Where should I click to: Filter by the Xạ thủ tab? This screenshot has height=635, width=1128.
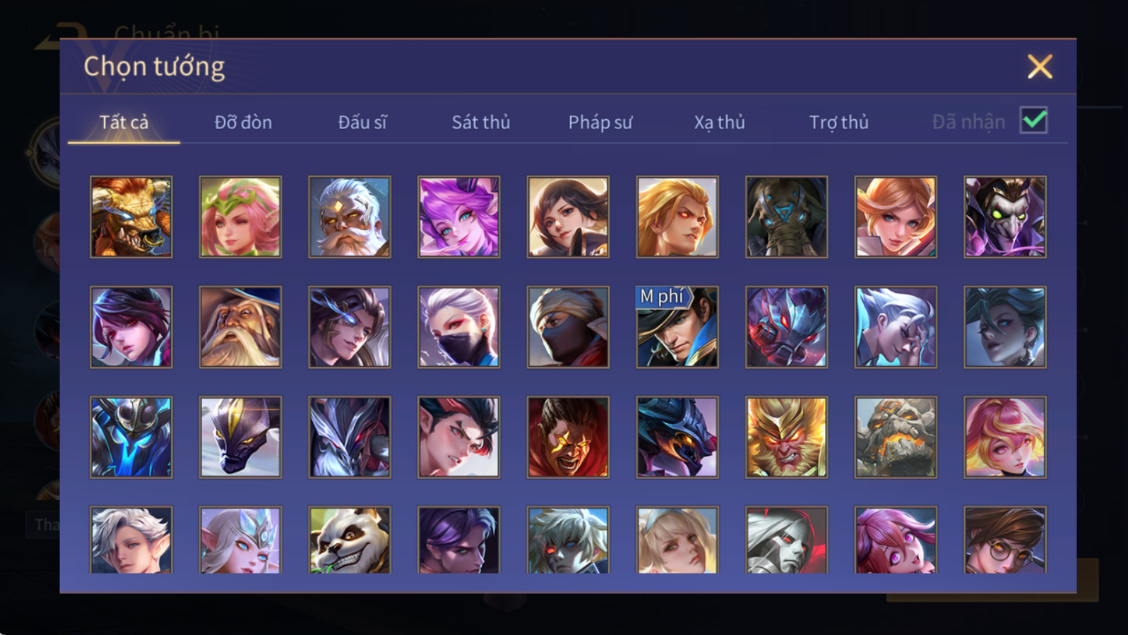(x=719, y=122)
